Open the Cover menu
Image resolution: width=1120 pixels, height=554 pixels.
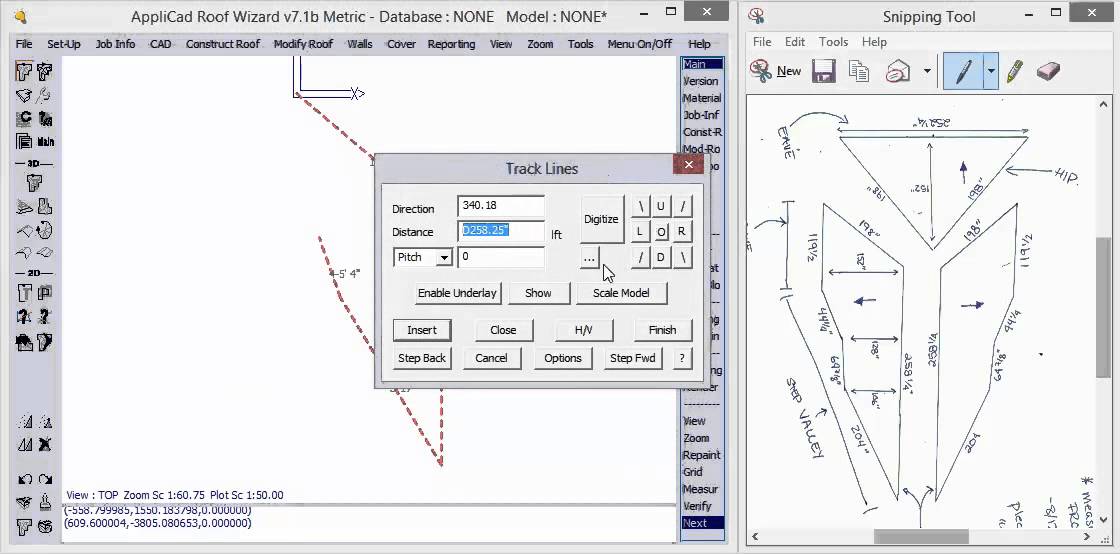coord(401,44)
